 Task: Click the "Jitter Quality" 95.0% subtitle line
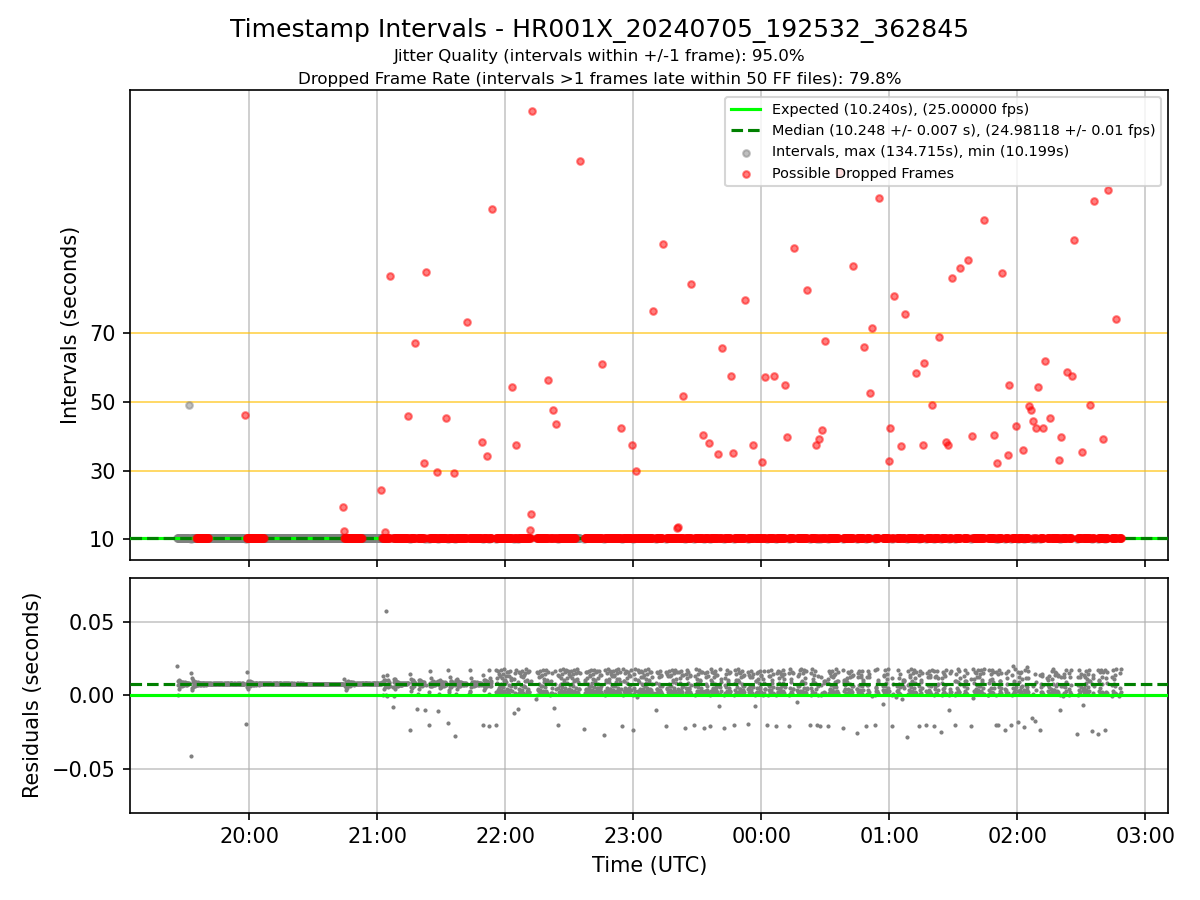[599, 56]
